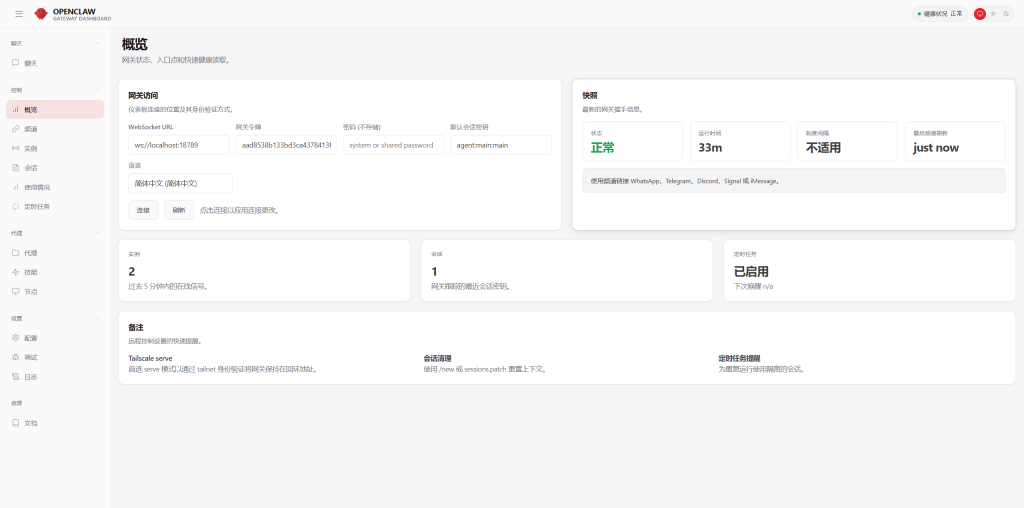The width and height of the screenshot is (1024, 508).
Task: Select the system theme monitor toggle
Action: (980, 14)
